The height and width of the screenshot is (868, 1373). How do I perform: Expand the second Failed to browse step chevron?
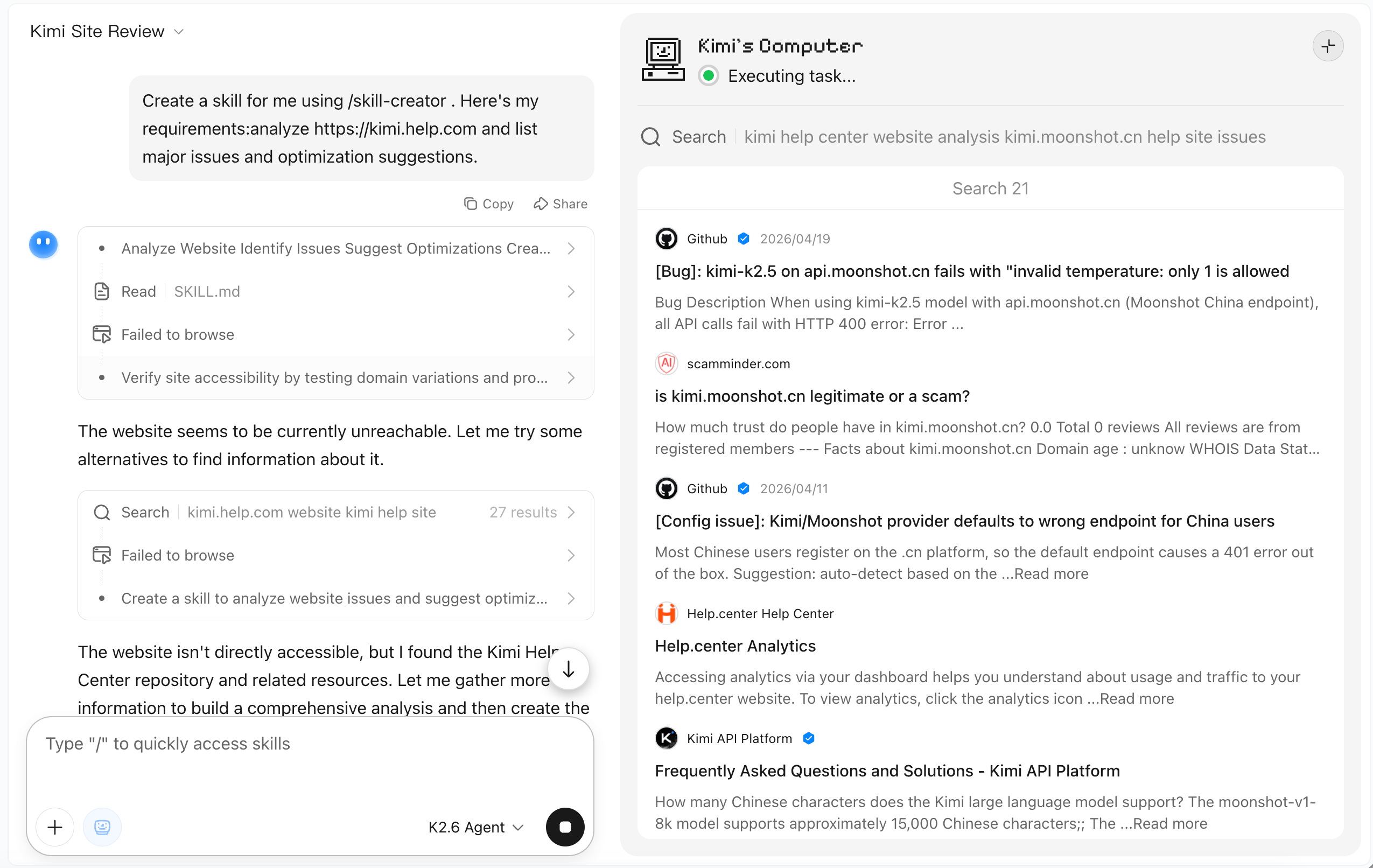[x=571, y=556]
